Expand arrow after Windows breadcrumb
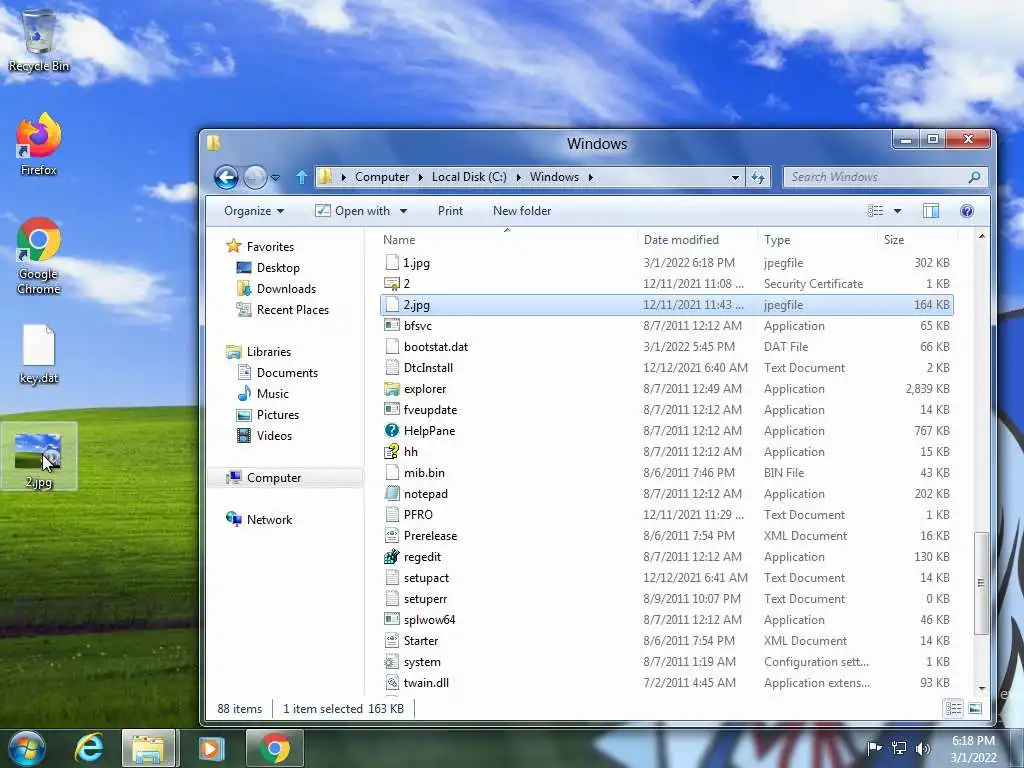The width and height of the screenshot is (1024, 768). 590,177
